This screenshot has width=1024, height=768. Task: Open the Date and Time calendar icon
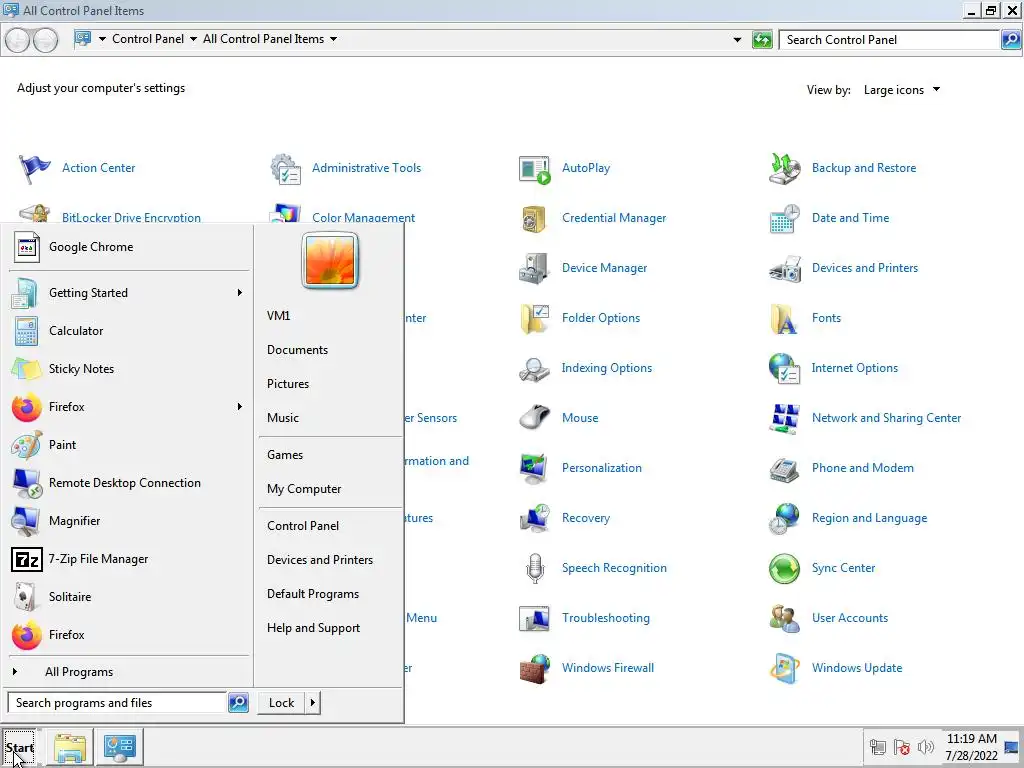coord(784,219)
